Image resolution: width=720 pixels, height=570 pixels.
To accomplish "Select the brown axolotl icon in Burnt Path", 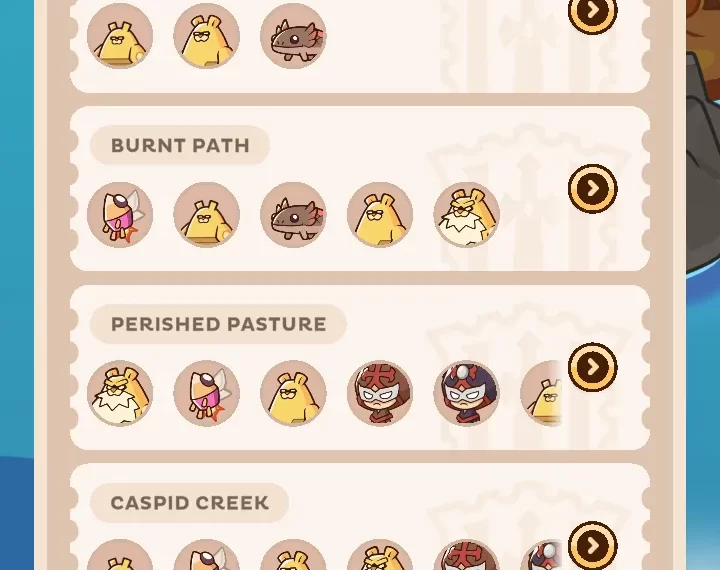I will [x=293, y=214].
